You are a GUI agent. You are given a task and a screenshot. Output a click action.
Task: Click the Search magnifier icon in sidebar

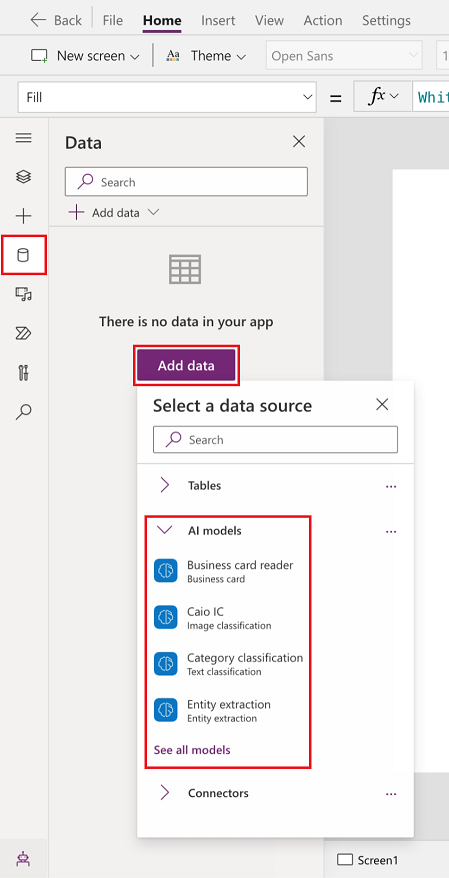coord(24,412)
